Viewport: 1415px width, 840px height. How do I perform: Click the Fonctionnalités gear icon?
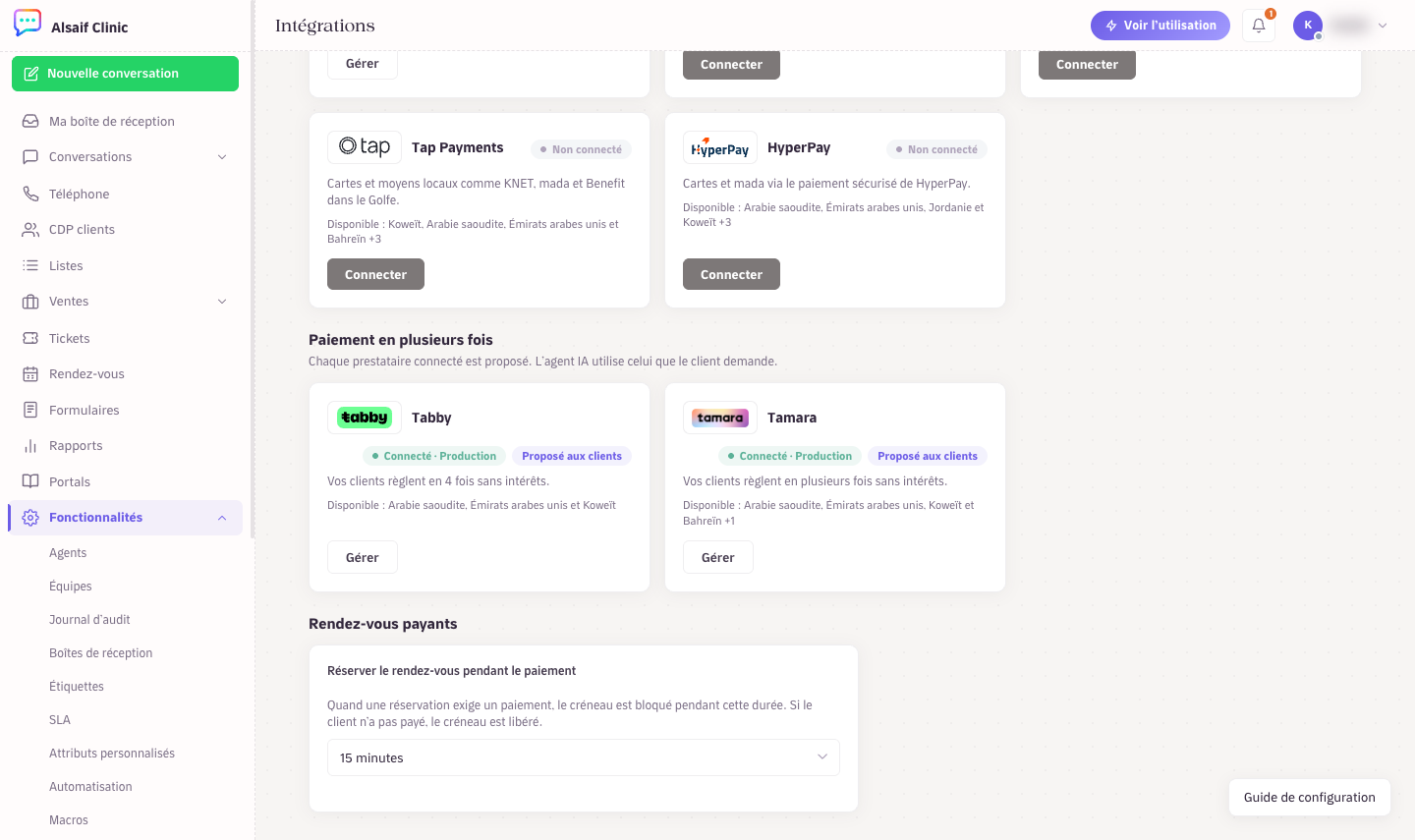[30, 517]
